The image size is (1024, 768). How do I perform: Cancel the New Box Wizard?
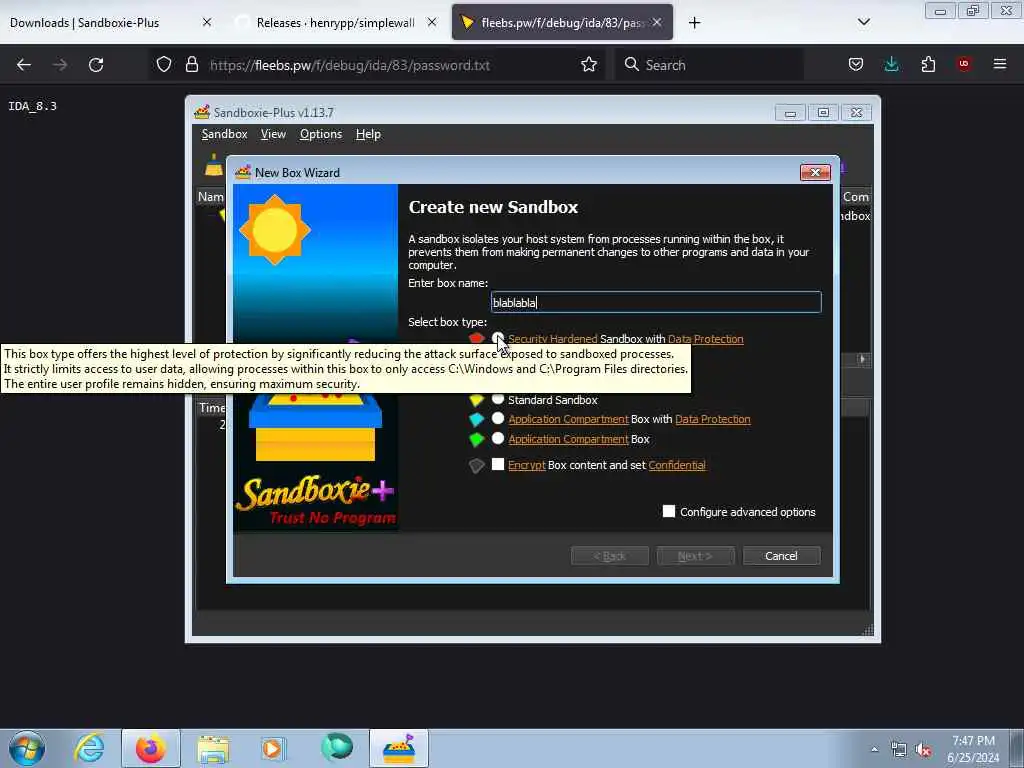click(x=781, y=556)
